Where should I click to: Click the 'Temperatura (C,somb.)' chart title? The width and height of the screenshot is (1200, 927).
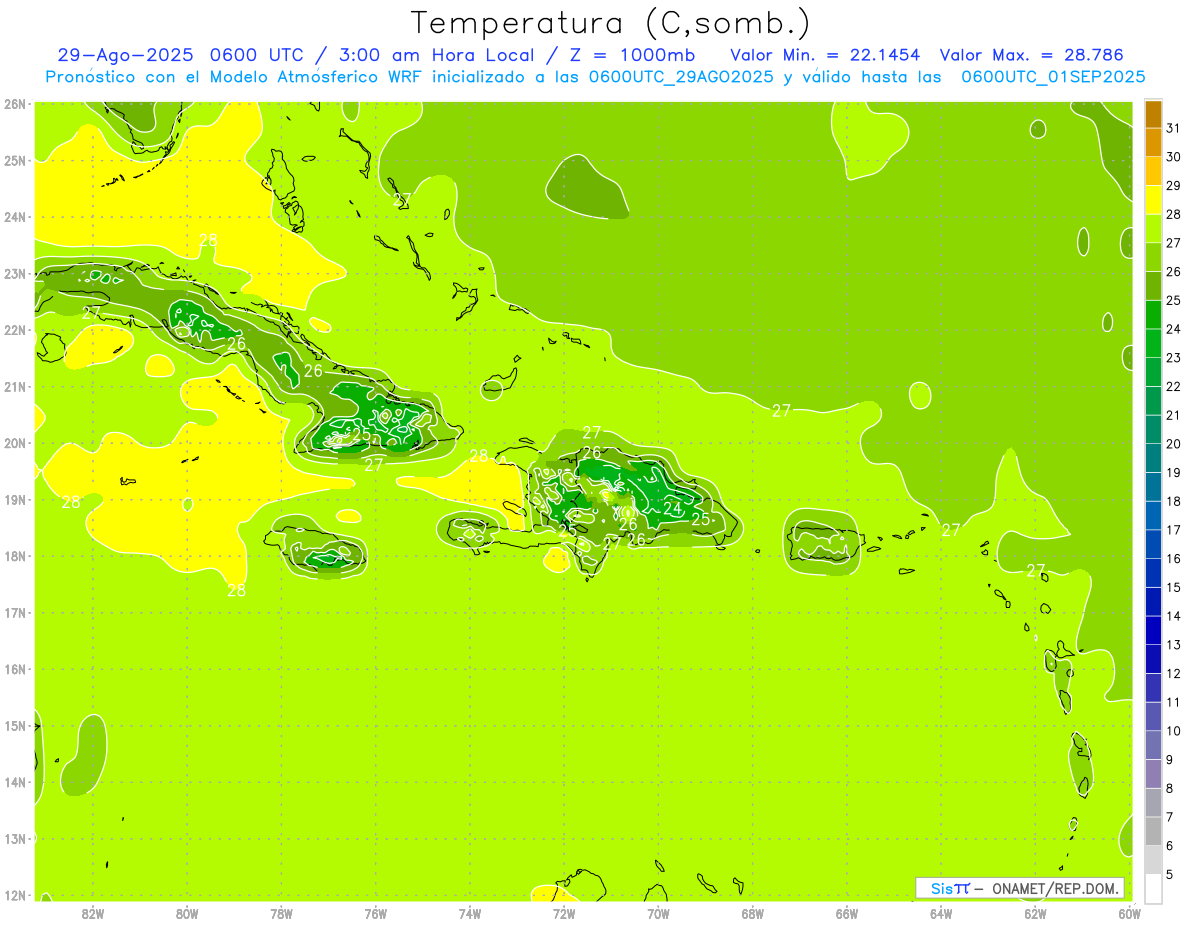[x=610, y=24]
